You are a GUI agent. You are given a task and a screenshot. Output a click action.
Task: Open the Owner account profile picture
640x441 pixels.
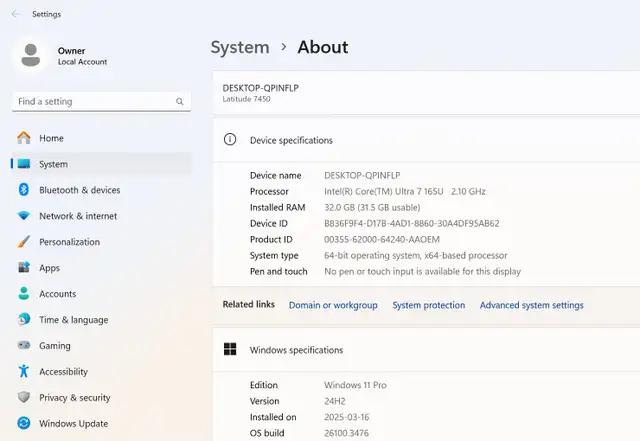click(x=31, y=55)
